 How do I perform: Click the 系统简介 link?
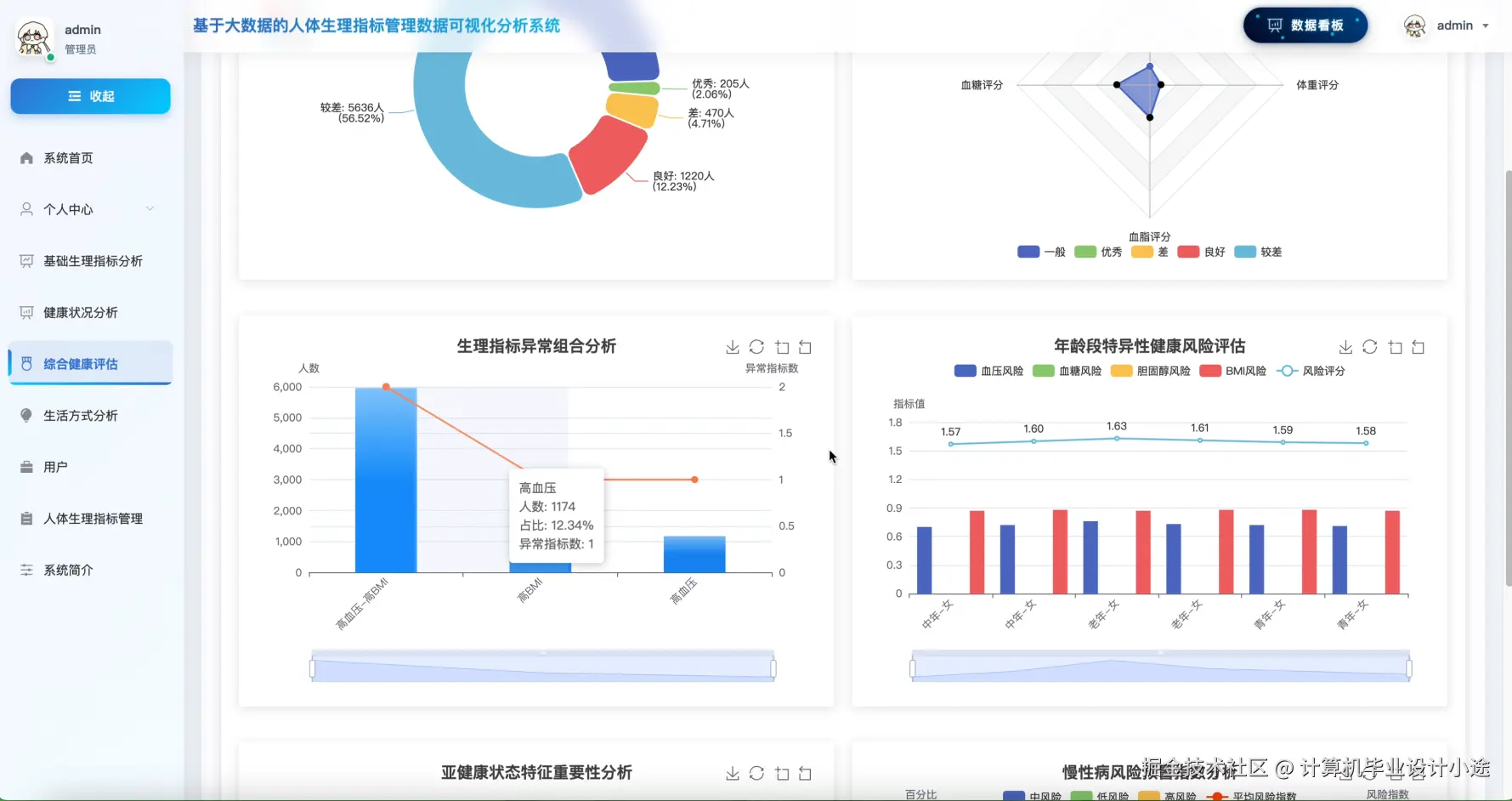[x=68, y=570]
